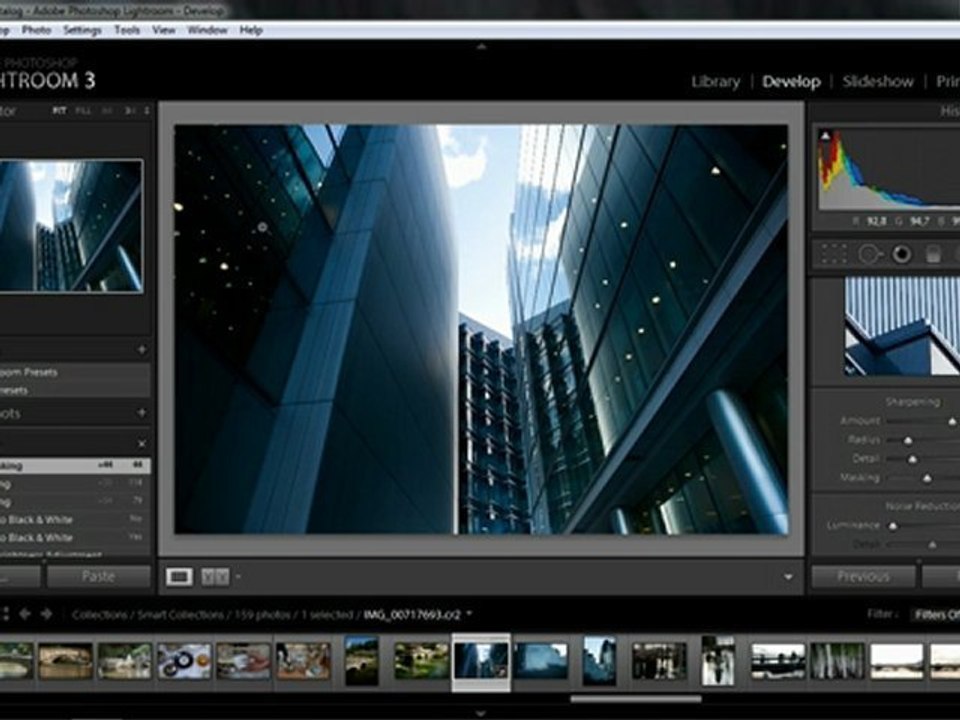Select the filmstrip thumbnail with round plates
Image resolution: width=960 pixels, height=720 pixels.
coord(184,661)
